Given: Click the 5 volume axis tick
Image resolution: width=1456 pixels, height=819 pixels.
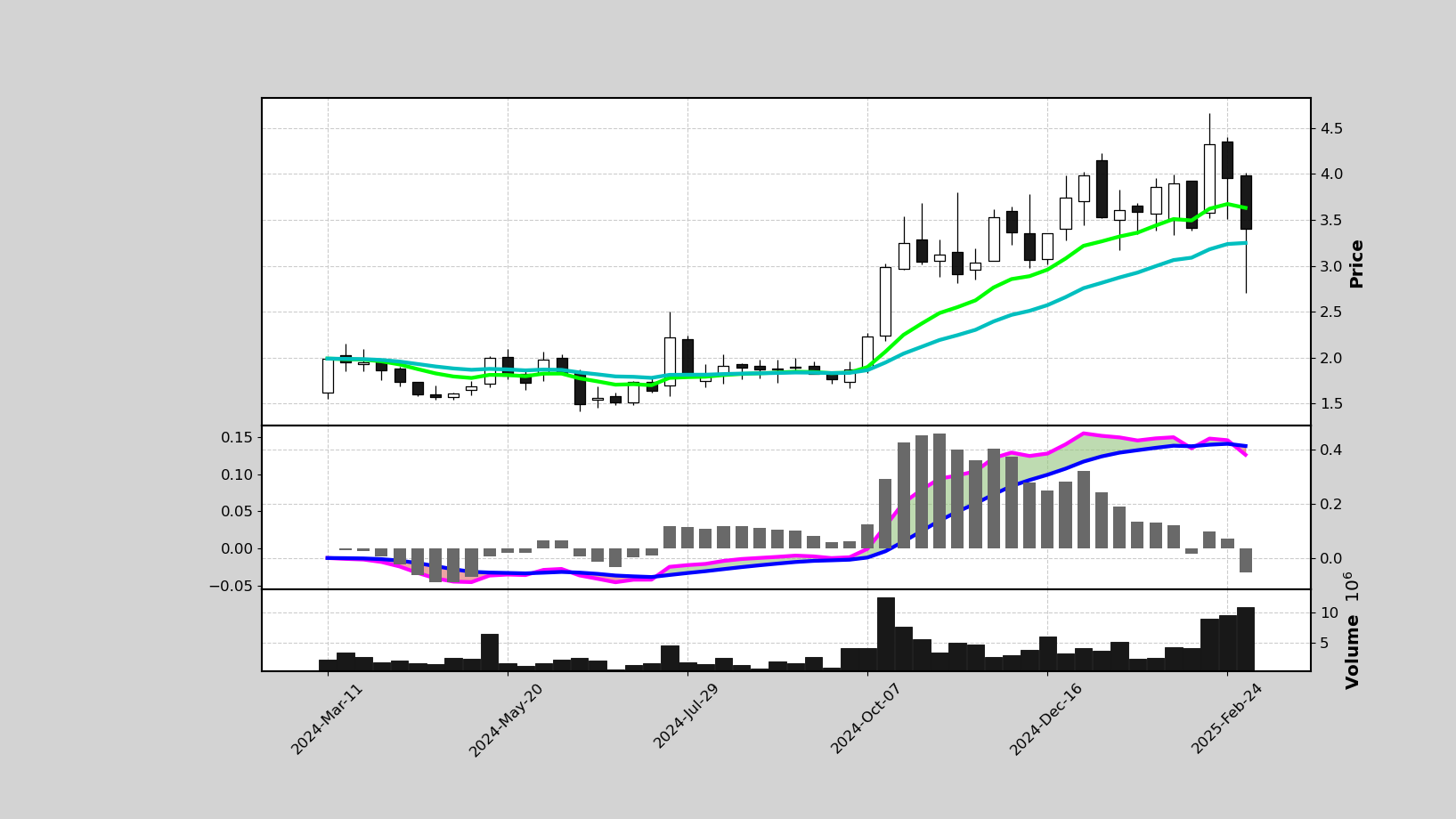Looking at the screenshot, I should click(x=1325, y=643).
